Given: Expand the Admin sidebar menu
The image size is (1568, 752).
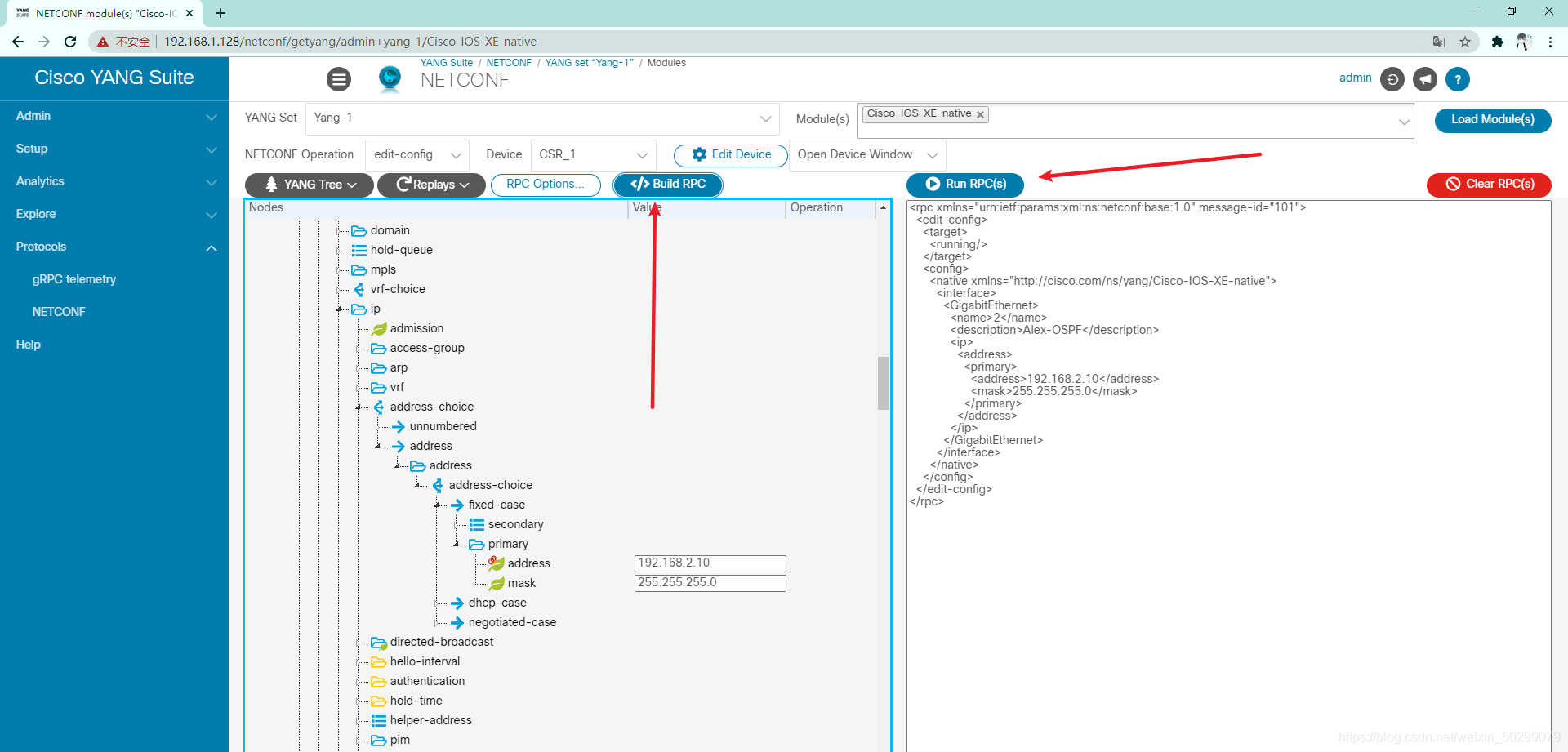Looking at the screenshot, I should (x=114, y=117).
